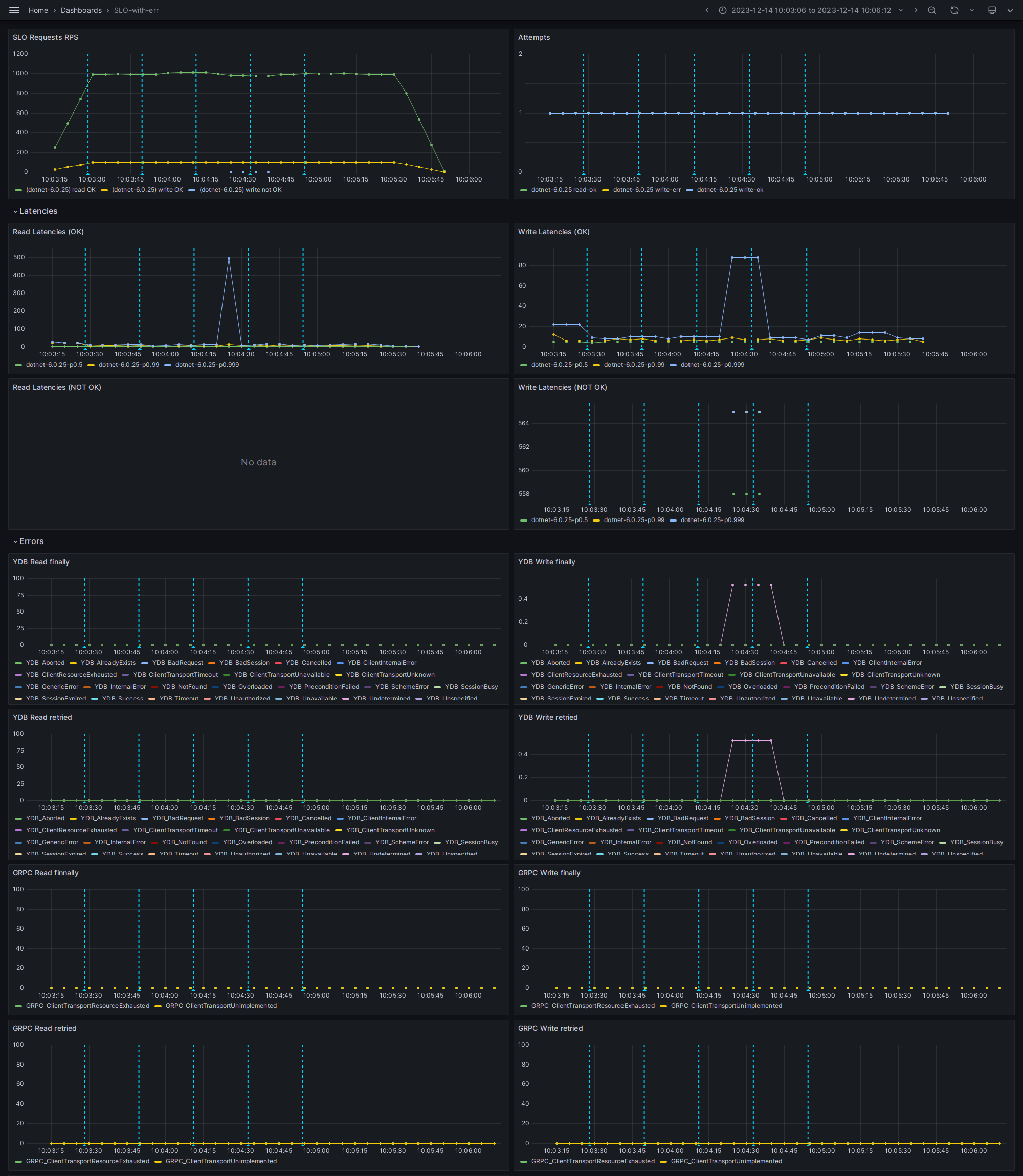The width and height of the screenshot is (1023, 1176).
Task: Open YDB Read retried panel menu
Action: point(42,718)
